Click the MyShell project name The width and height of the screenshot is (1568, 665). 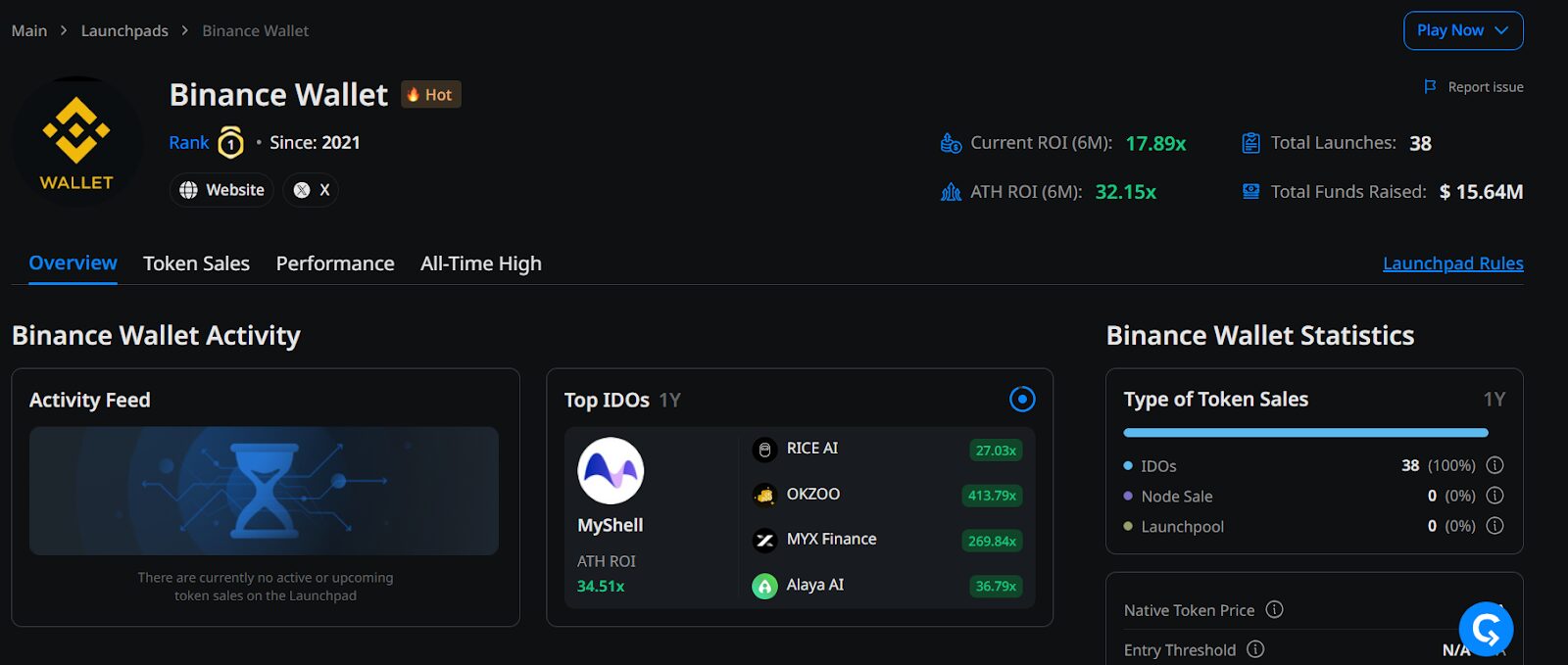(611, 525)
